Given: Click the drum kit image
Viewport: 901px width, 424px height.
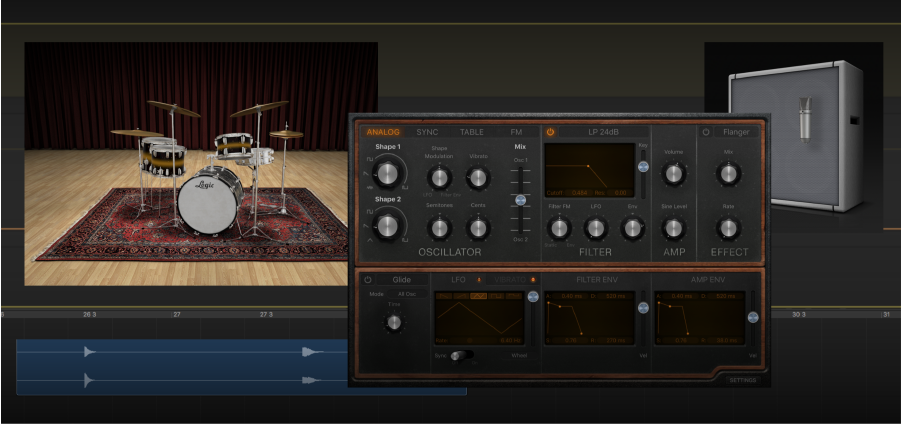Looking at the screenshot, I should [x=201, y=164].
